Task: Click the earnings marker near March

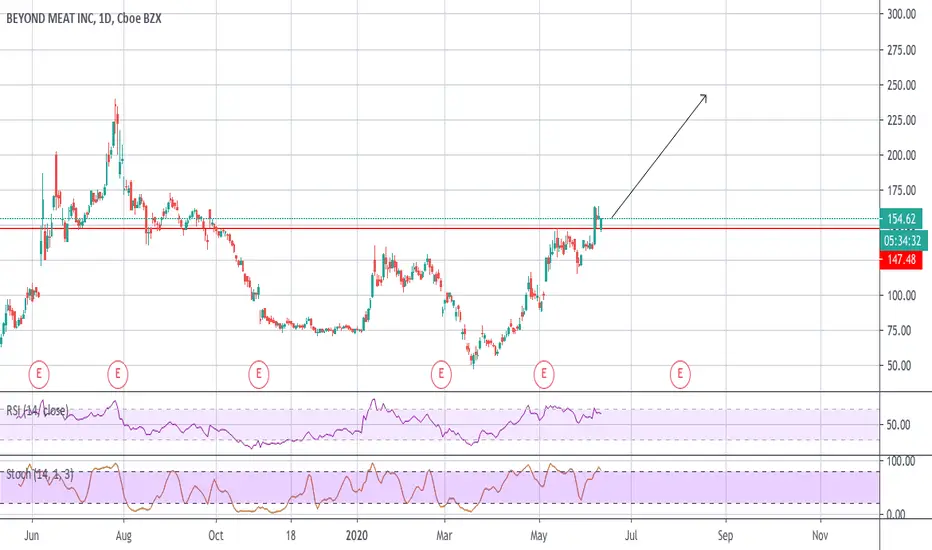Action: pos(441,374)
